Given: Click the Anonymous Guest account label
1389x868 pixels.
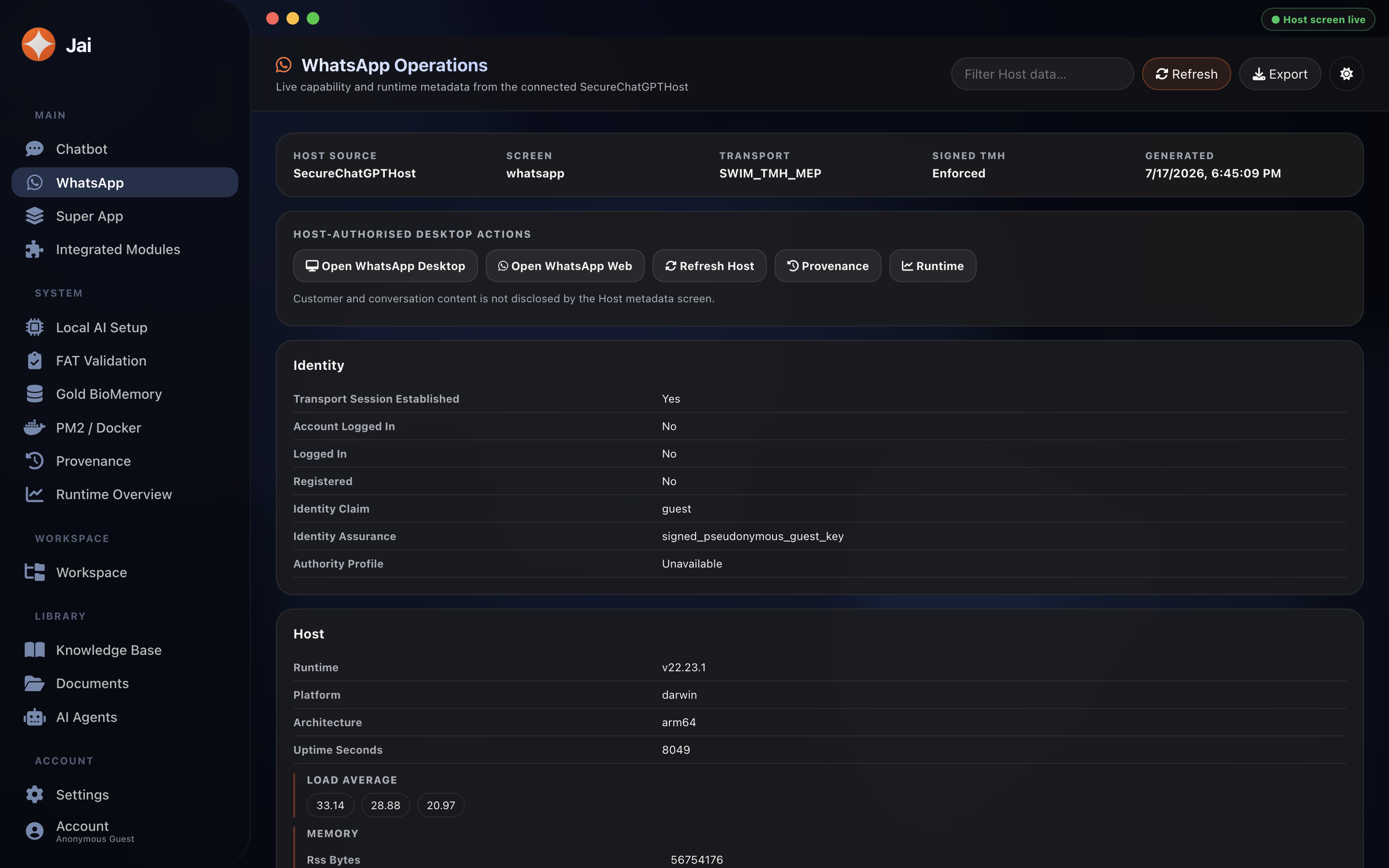Looking at the screenshot, I should click(x=95, y=839).
